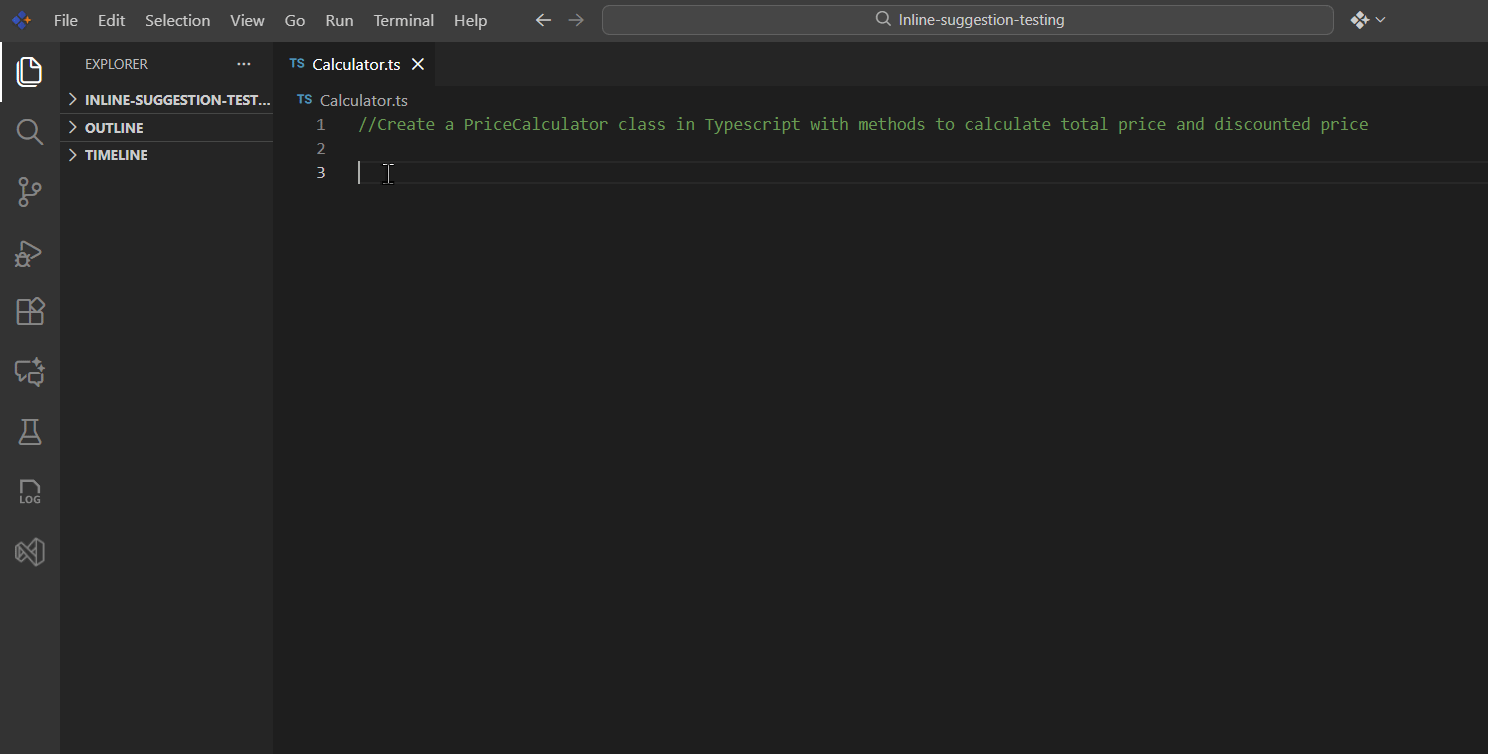Open the LOG viewer icon
This screenshot has height=754, width=1488.
pyautogui.click(x=30, y=492)
